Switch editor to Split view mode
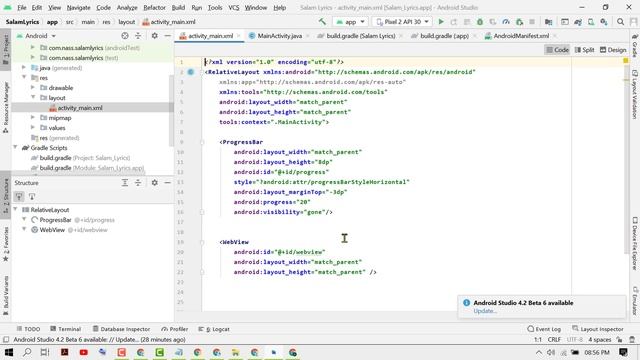Image resolution: width=640 pixels, height=360 pixels. coord(584,50)
